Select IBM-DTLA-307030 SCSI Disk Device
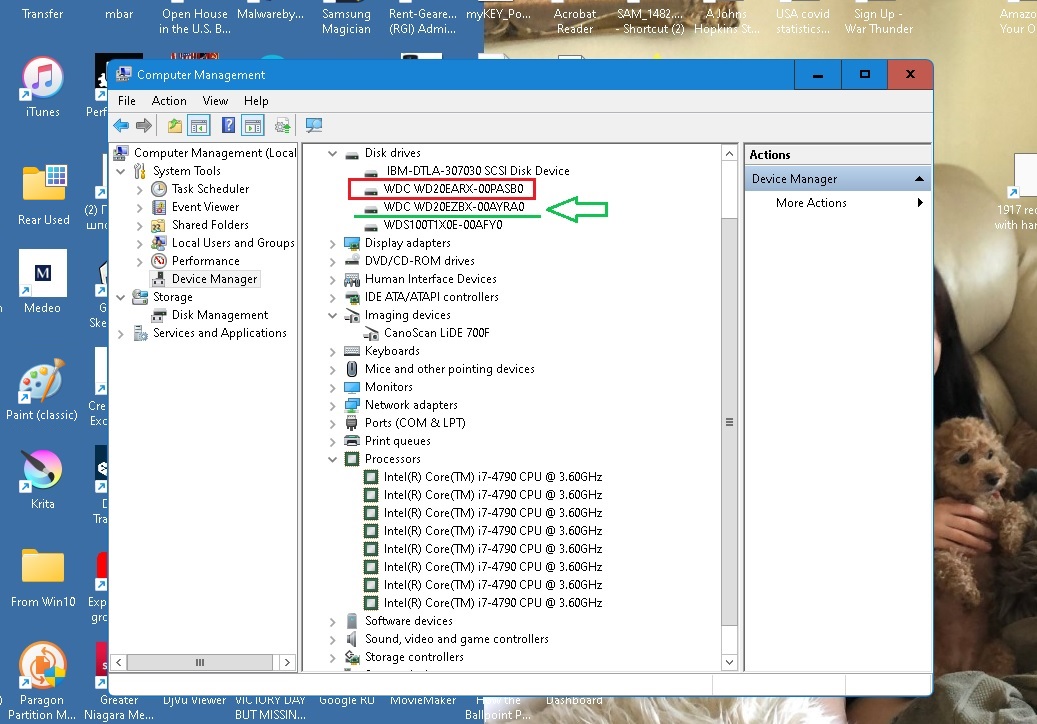This screenshot has height=724, width=1037. click(477, 171)
